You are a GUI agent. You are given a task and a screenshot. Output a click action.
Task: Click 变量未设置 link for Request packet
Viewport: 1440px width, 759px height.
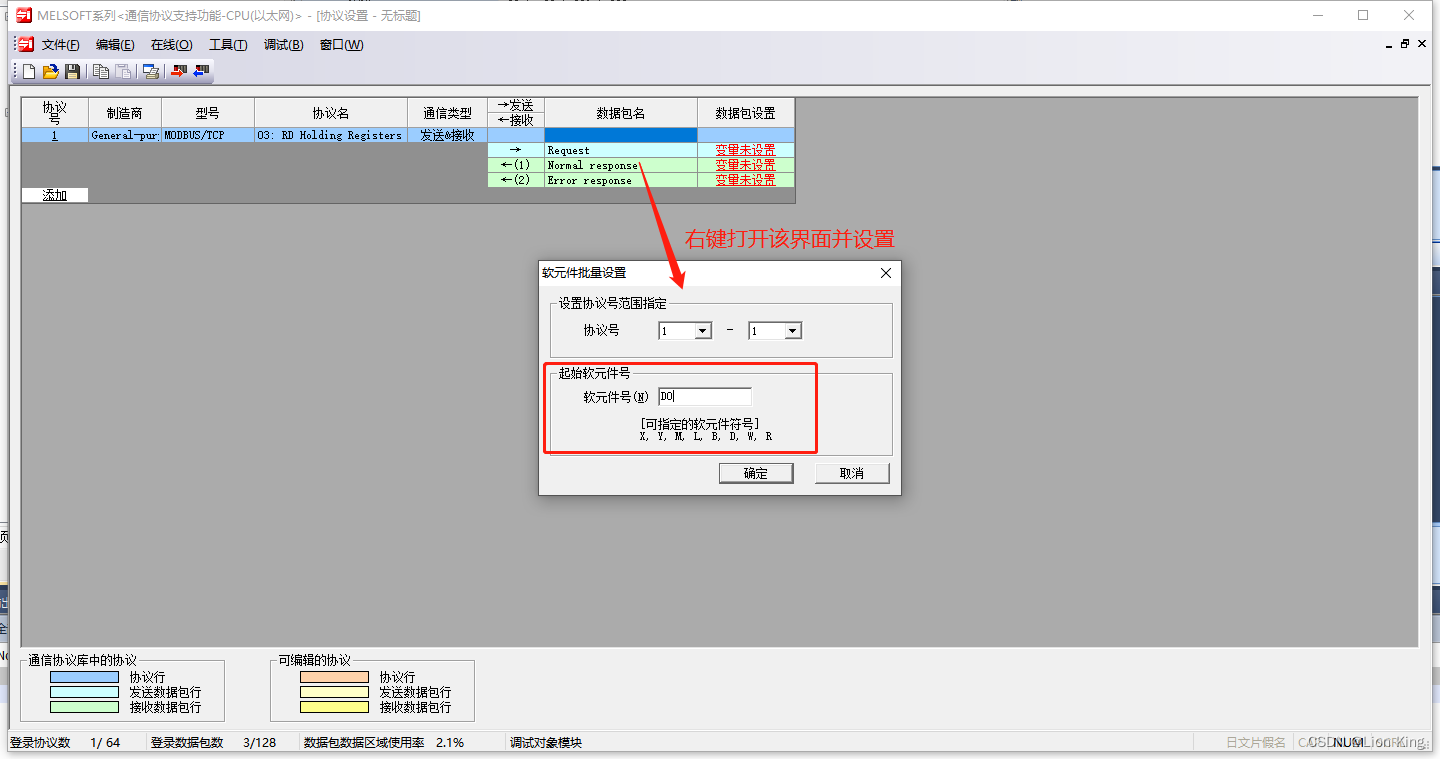coord(744,150)
